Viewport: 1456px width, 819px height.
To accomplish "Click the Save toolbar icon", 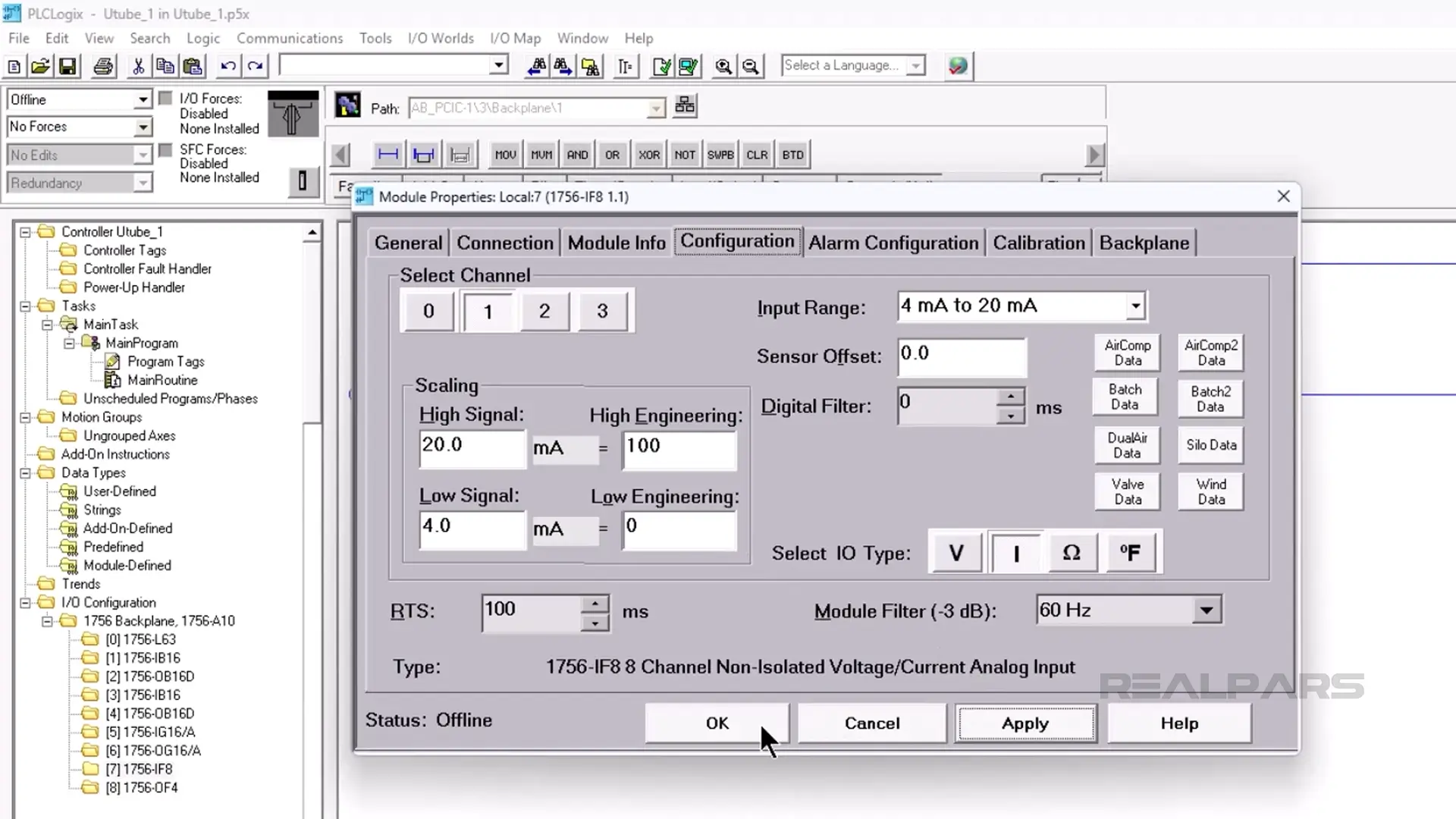I will pos(68,67).
